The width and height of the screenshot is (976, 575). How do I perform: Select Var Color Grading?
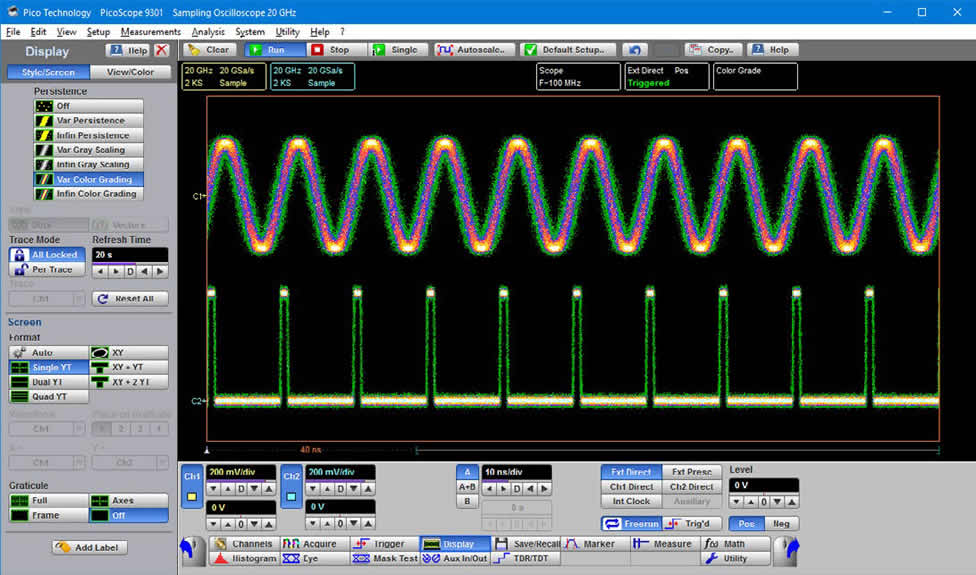click(88, 179)
